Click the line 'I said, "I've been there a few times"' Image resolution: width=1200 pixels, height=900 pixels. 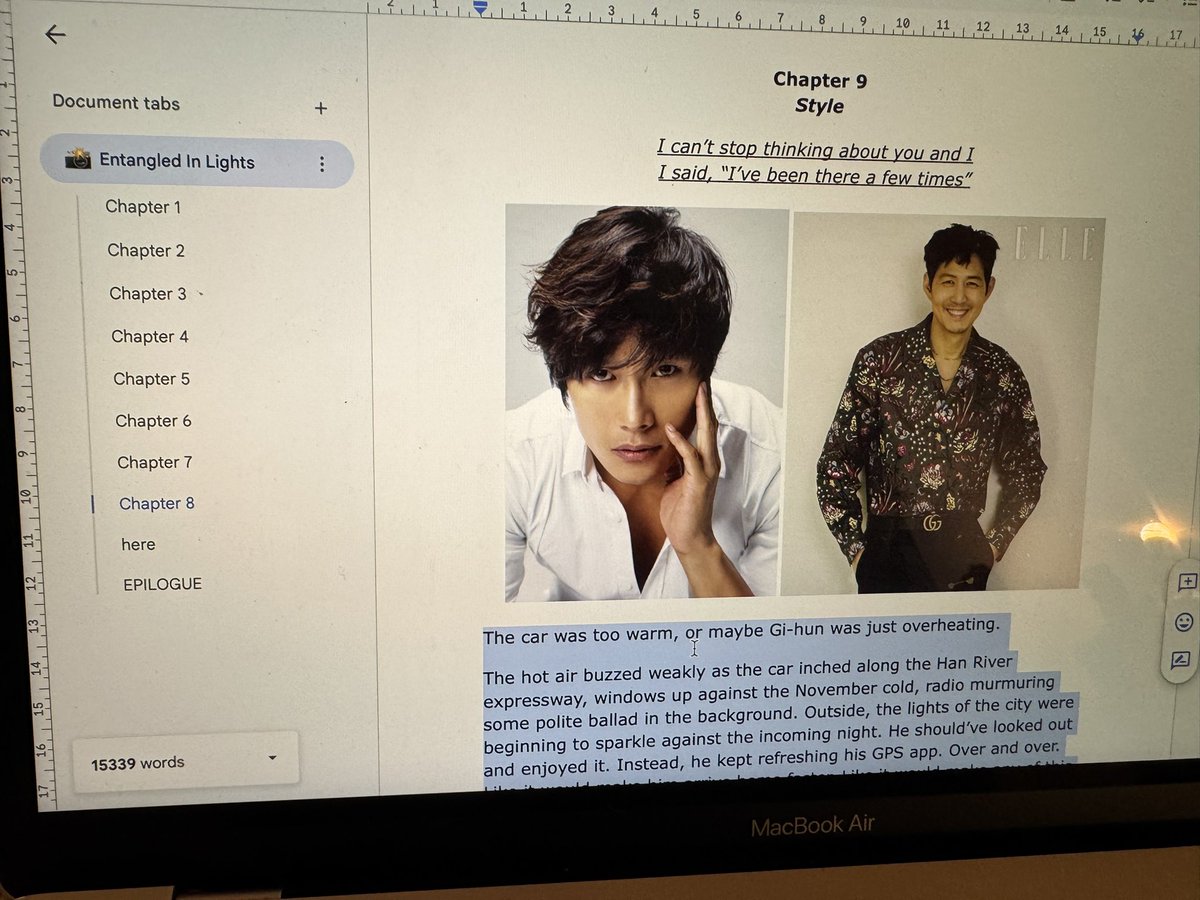click(815, 177)
